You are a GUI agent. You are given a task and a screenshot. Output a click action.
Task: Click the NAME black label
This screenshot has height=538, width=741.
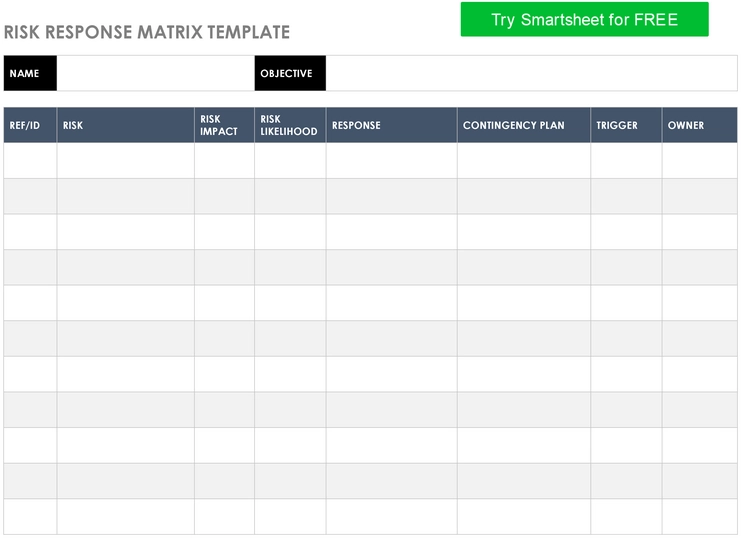pos(30,73)
